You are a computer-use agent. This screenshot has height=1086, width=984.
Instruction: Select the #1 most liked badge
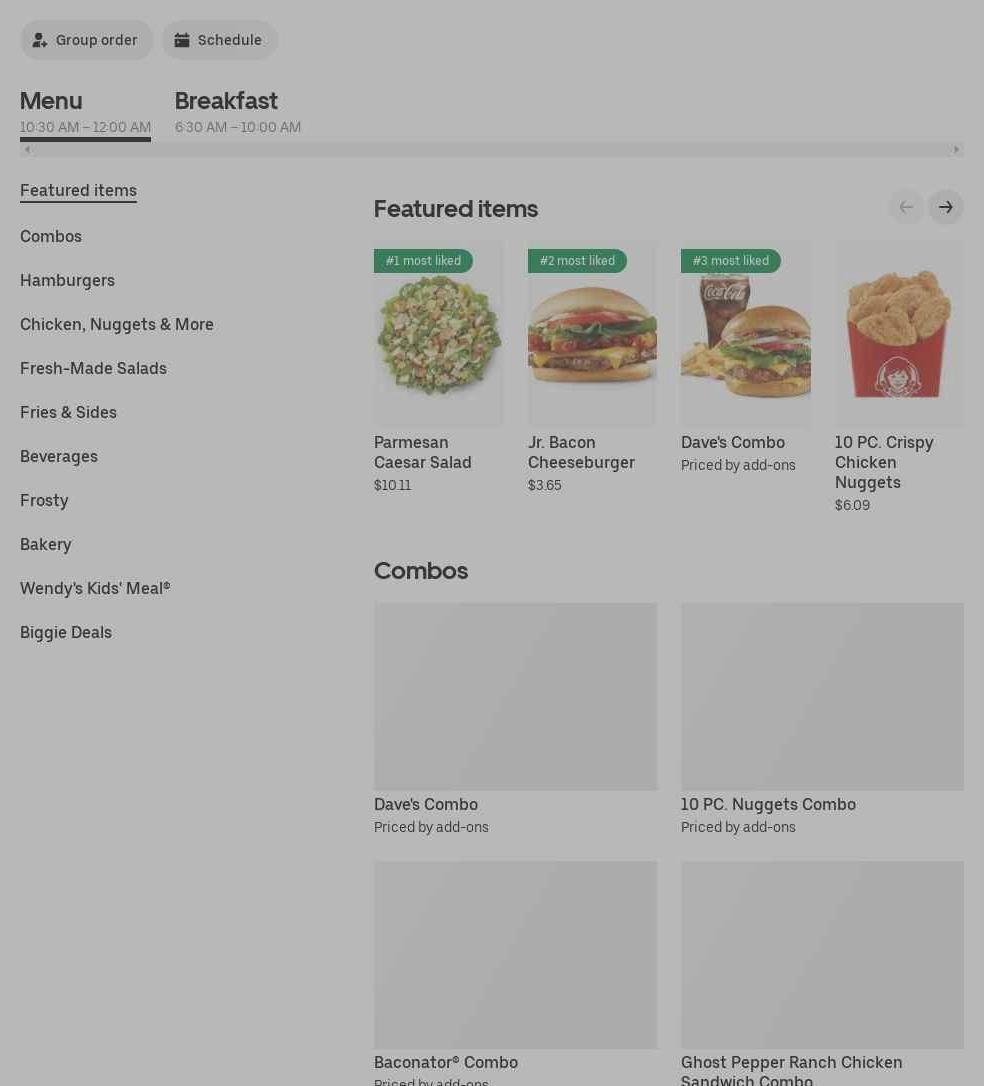pyautogui.click(x=423, y=261)
